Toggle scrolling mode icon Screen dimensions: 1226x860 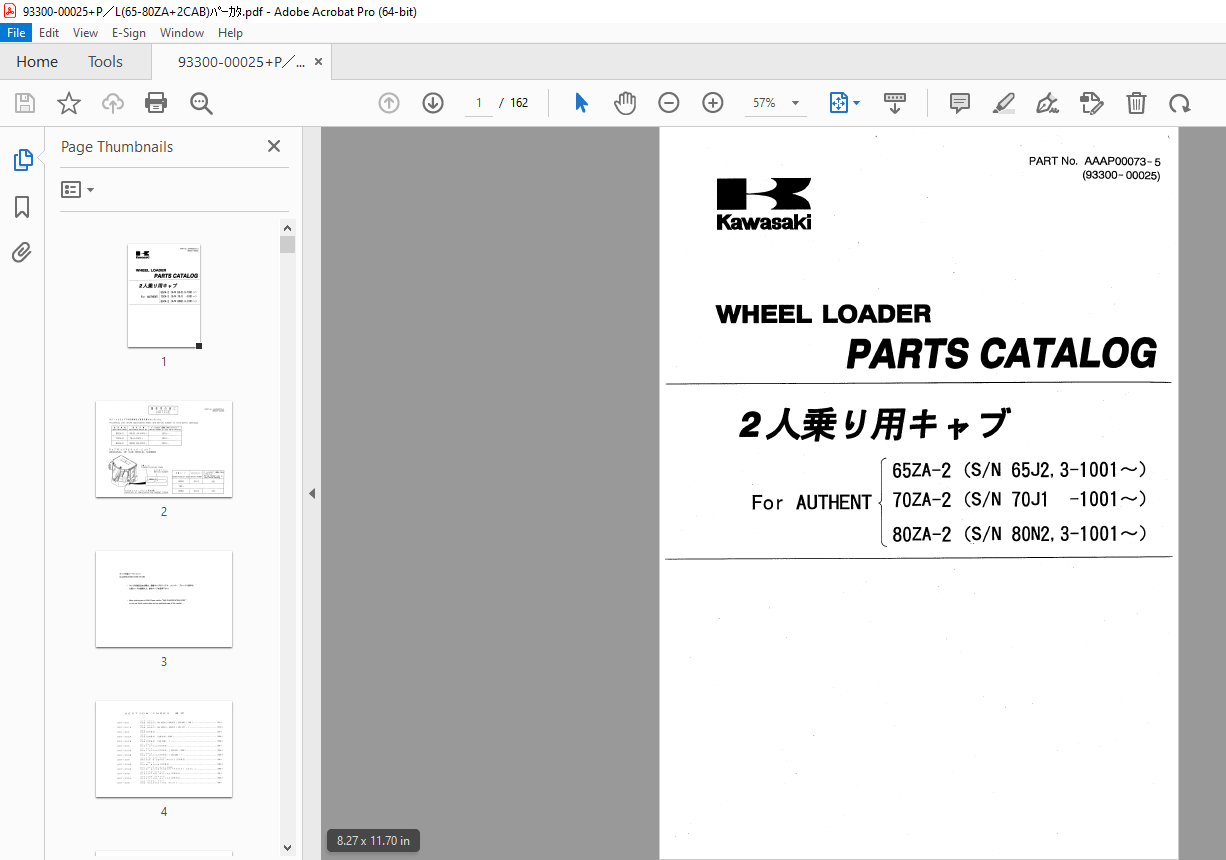coord(895,103)
